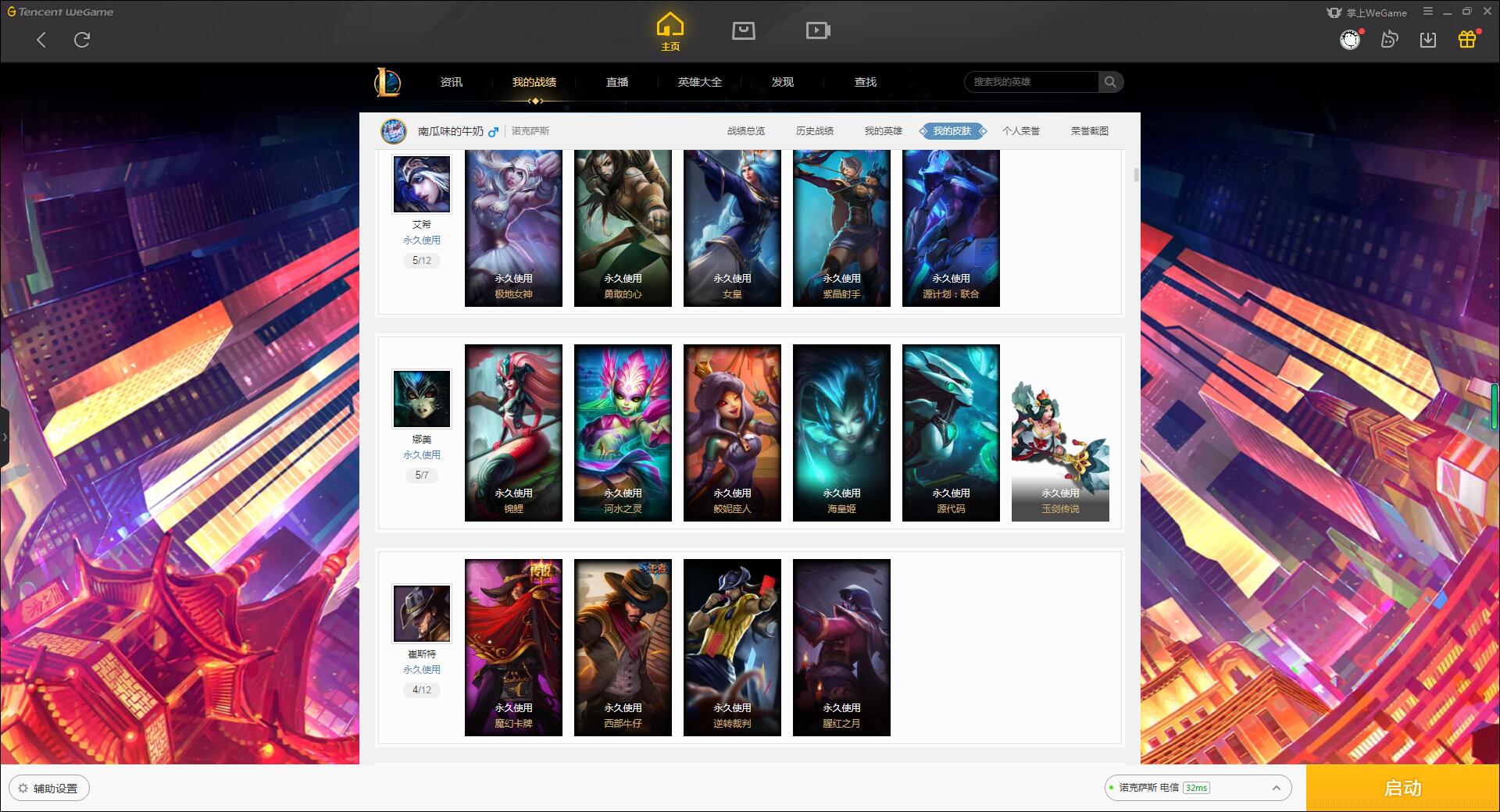This screenshot has width=1500, height=812.
Task: Click the player profile avatar
Action: pyautogui.click(x=394, y=131)
